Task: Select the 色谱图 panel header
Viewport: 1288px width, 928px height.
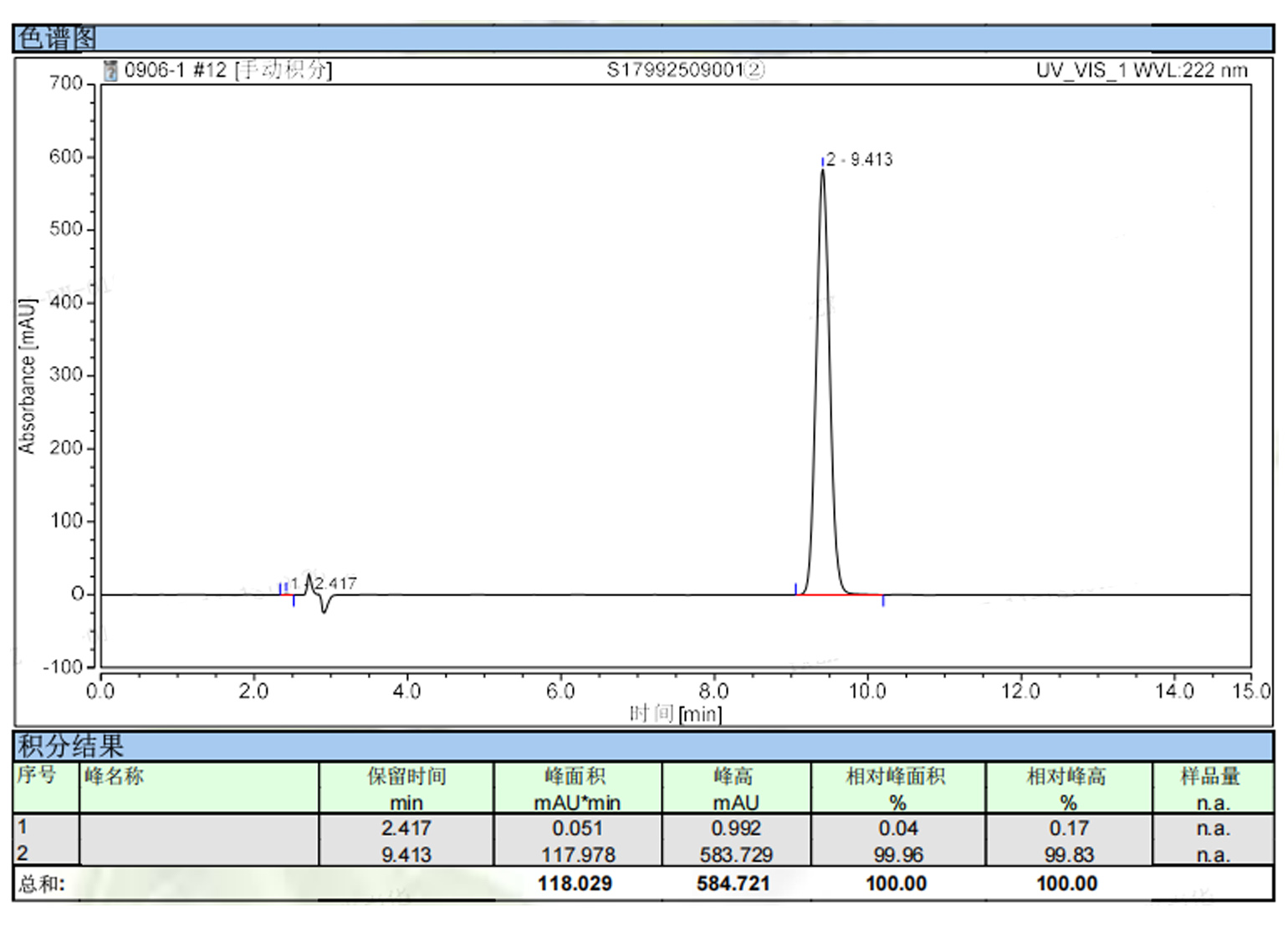Action: click(x=57, y=38)
